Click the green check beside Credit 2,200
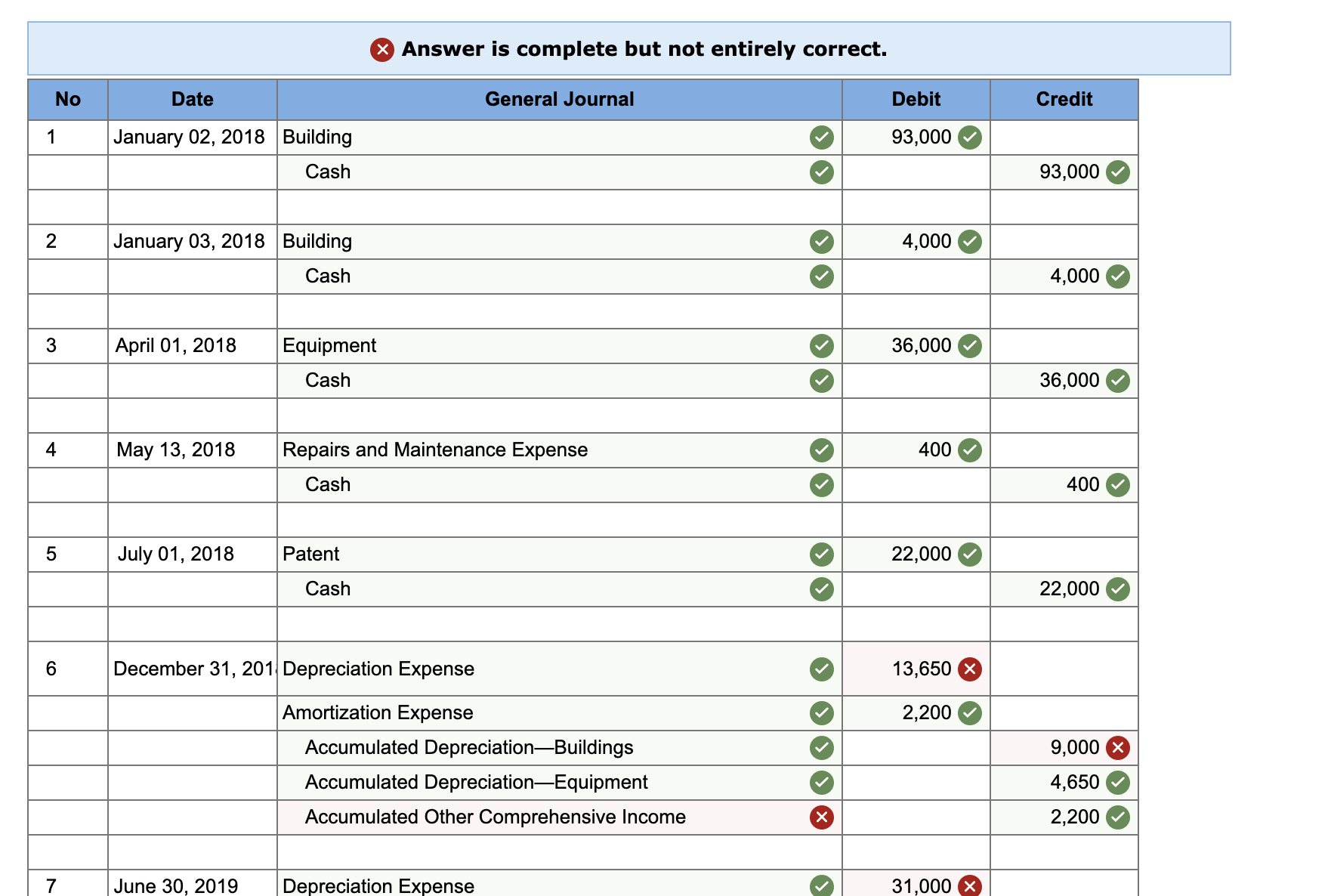 click(x=1118, y=817)
